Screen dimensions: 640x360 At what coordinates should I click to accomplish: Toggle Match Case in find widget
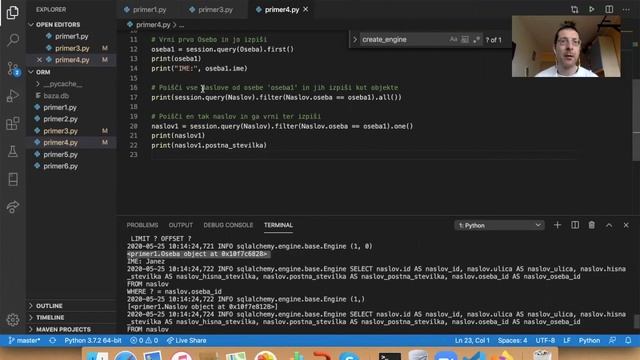click(x=453, y=40)
